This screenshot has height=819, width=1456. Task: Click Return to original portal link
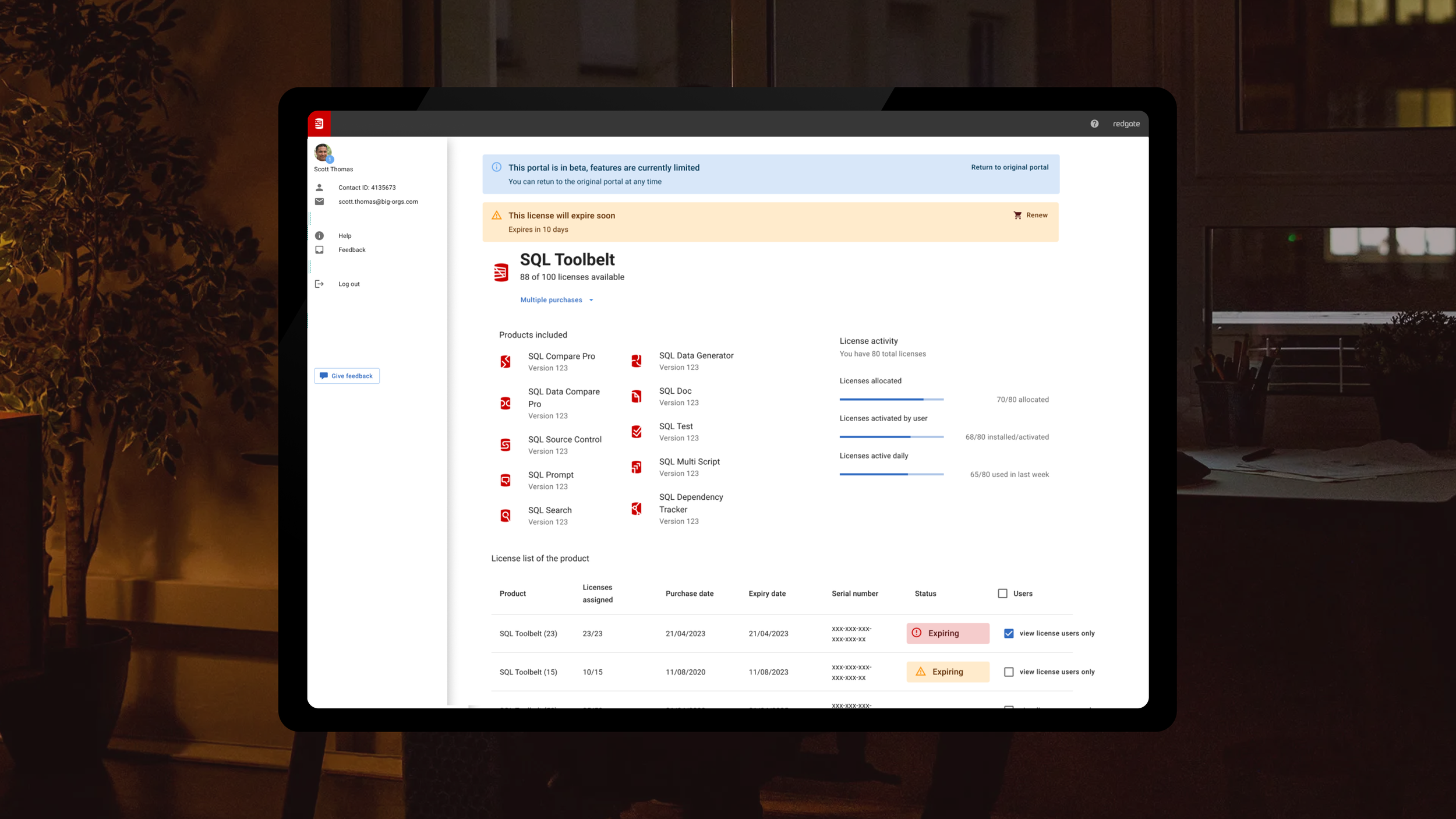pyautogui.click(x=1010, y=167)
